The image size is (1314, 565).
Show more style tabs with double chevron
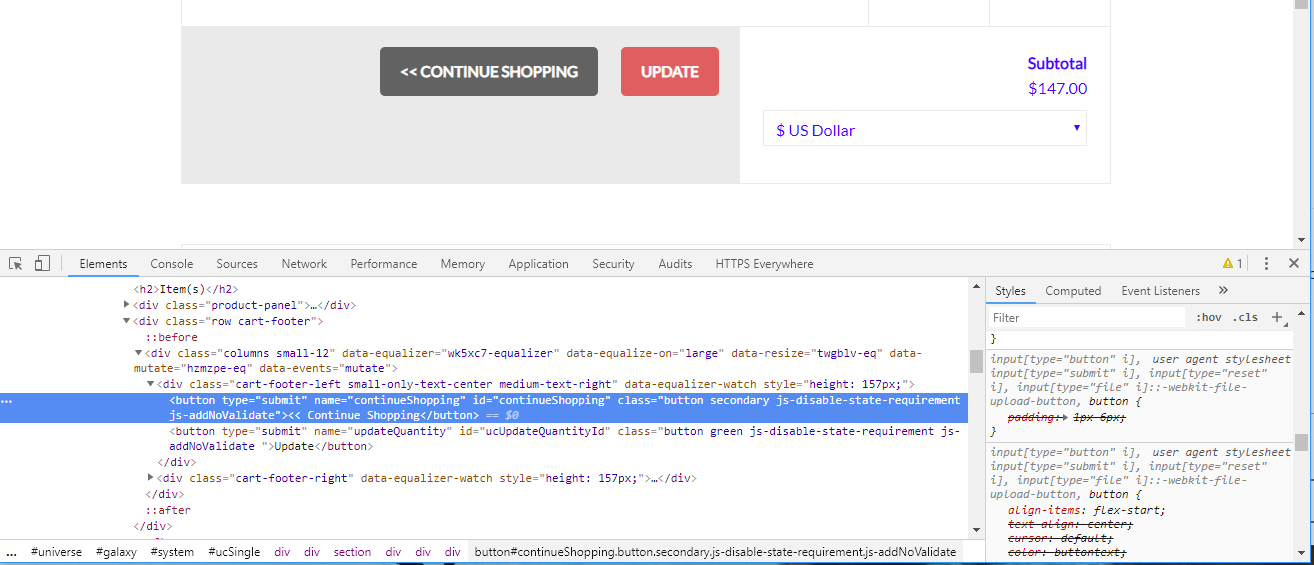1223,290
